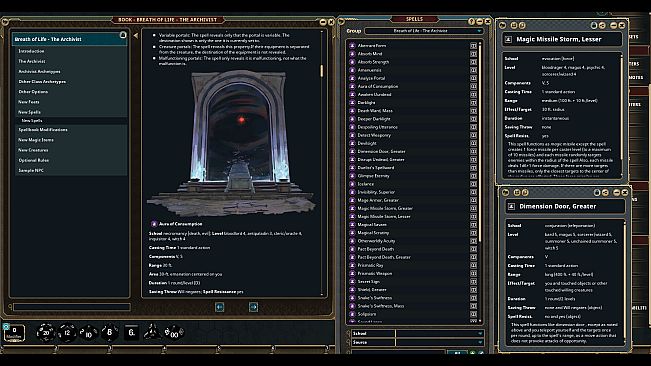Viewport: 651px width, 366px height.
Task: Click book content vertical scrollbar
Action: tap(321, 71)
